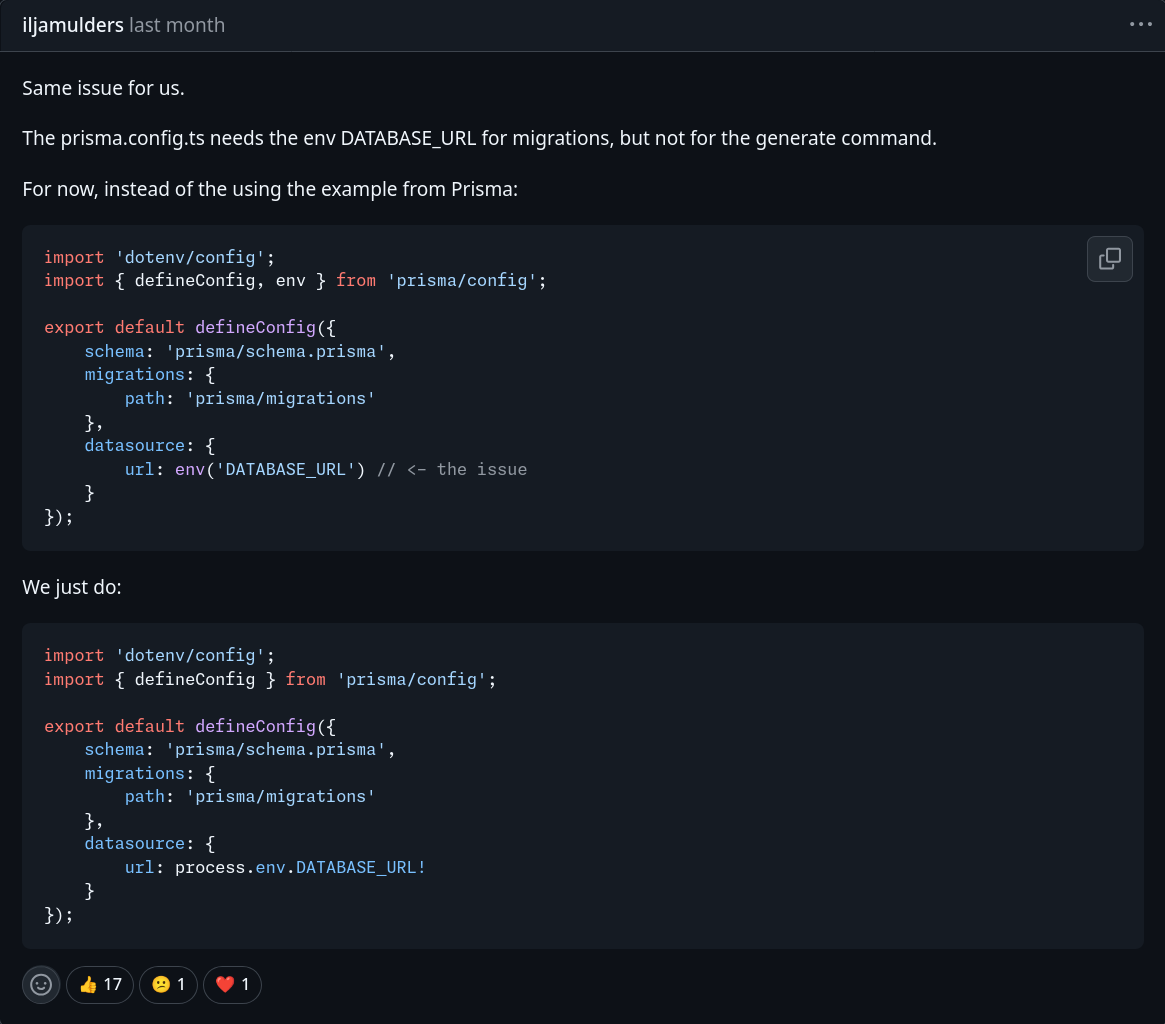Click the copy icon on the code block
This screenshot has width=1165, height=1024.
(x=1110, y=258)
